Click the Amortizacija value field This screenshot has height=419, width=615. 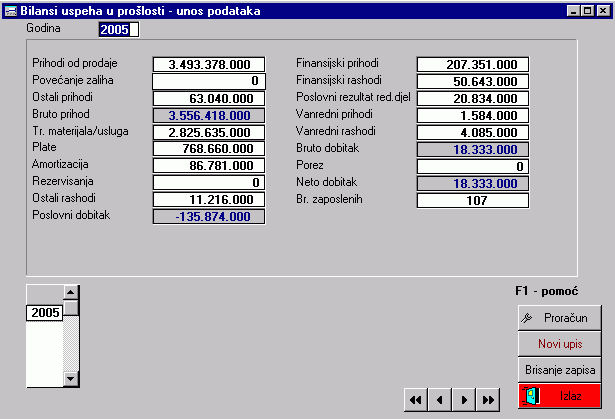(x=209, y=166)
